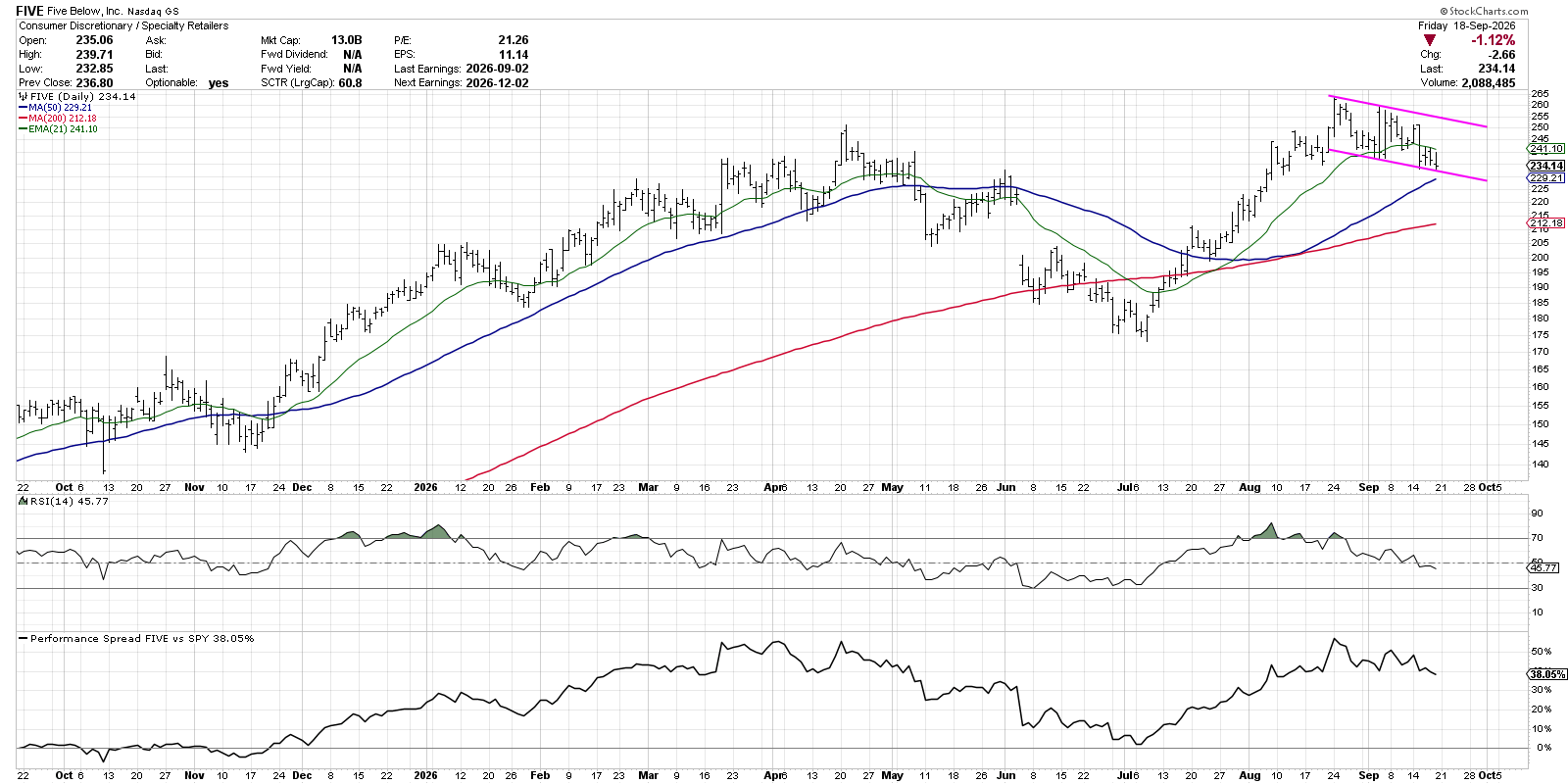Click the red down-triangle change indicator
1568x784 pixels.
[1430, 40]
